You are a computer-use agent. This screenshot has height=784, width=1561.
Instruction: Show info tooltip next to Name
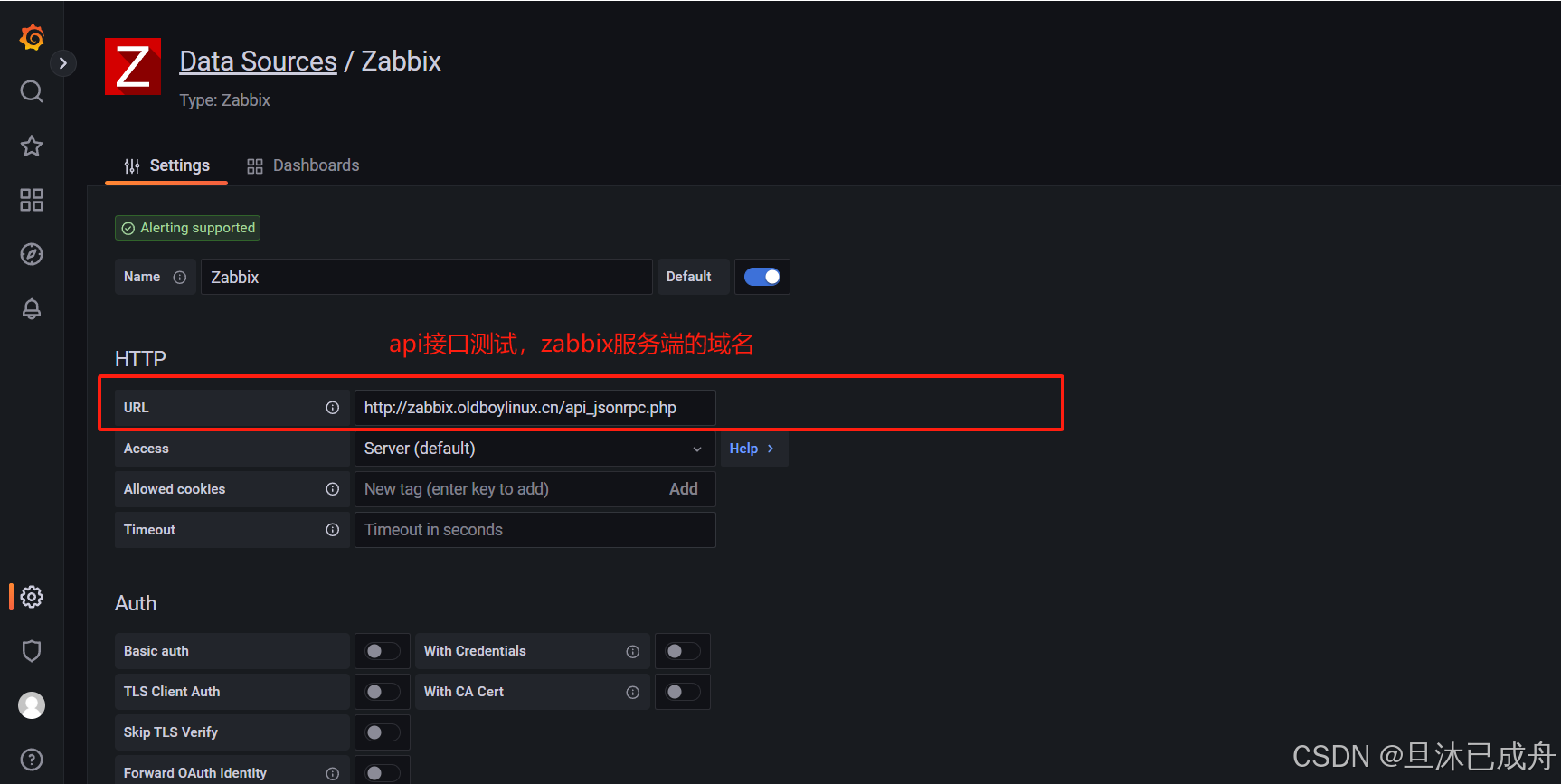pyautogui.click(x=180, y=278)
